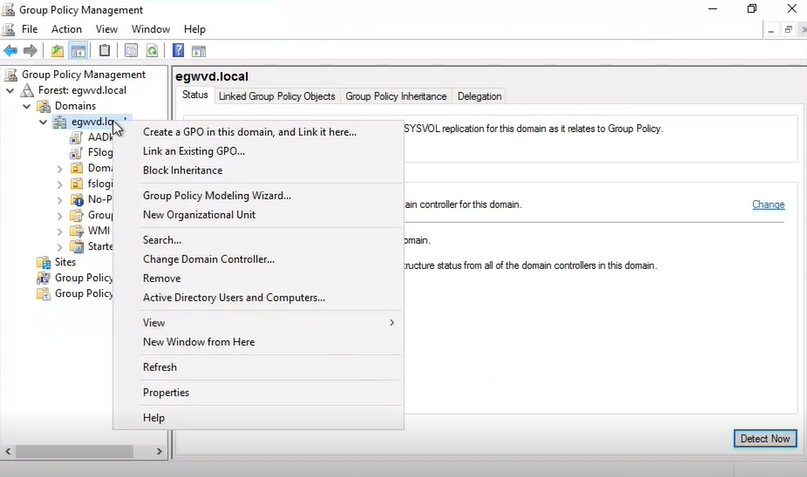Choose Search... in context menu
Image resolution: width=807 pixels, height=477 pixels.
[x=258, y=240]
